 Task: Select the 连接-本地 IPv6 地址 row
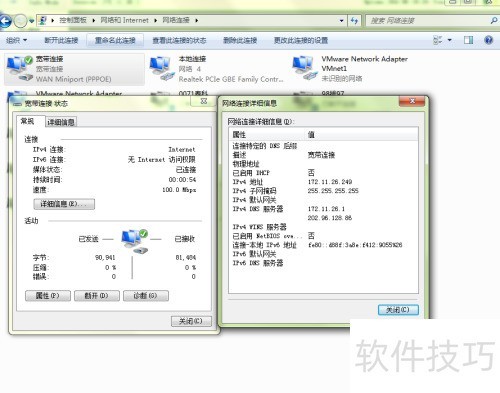[323, 245]
